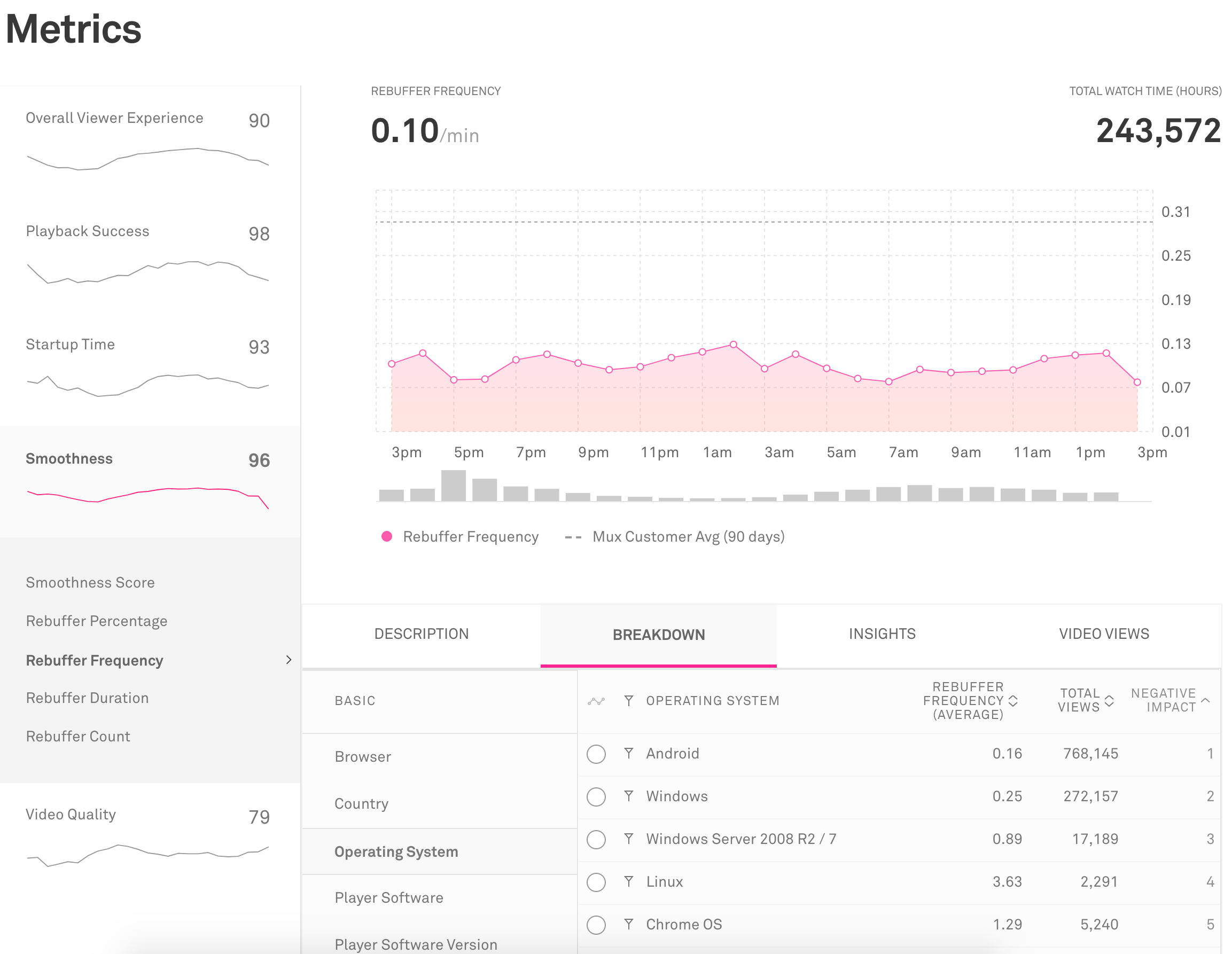The width and height of the screenshot is (1232, 954).
Task: Expand the Rebuffer Frequency chevron arrow
Action: pos(289,660)
